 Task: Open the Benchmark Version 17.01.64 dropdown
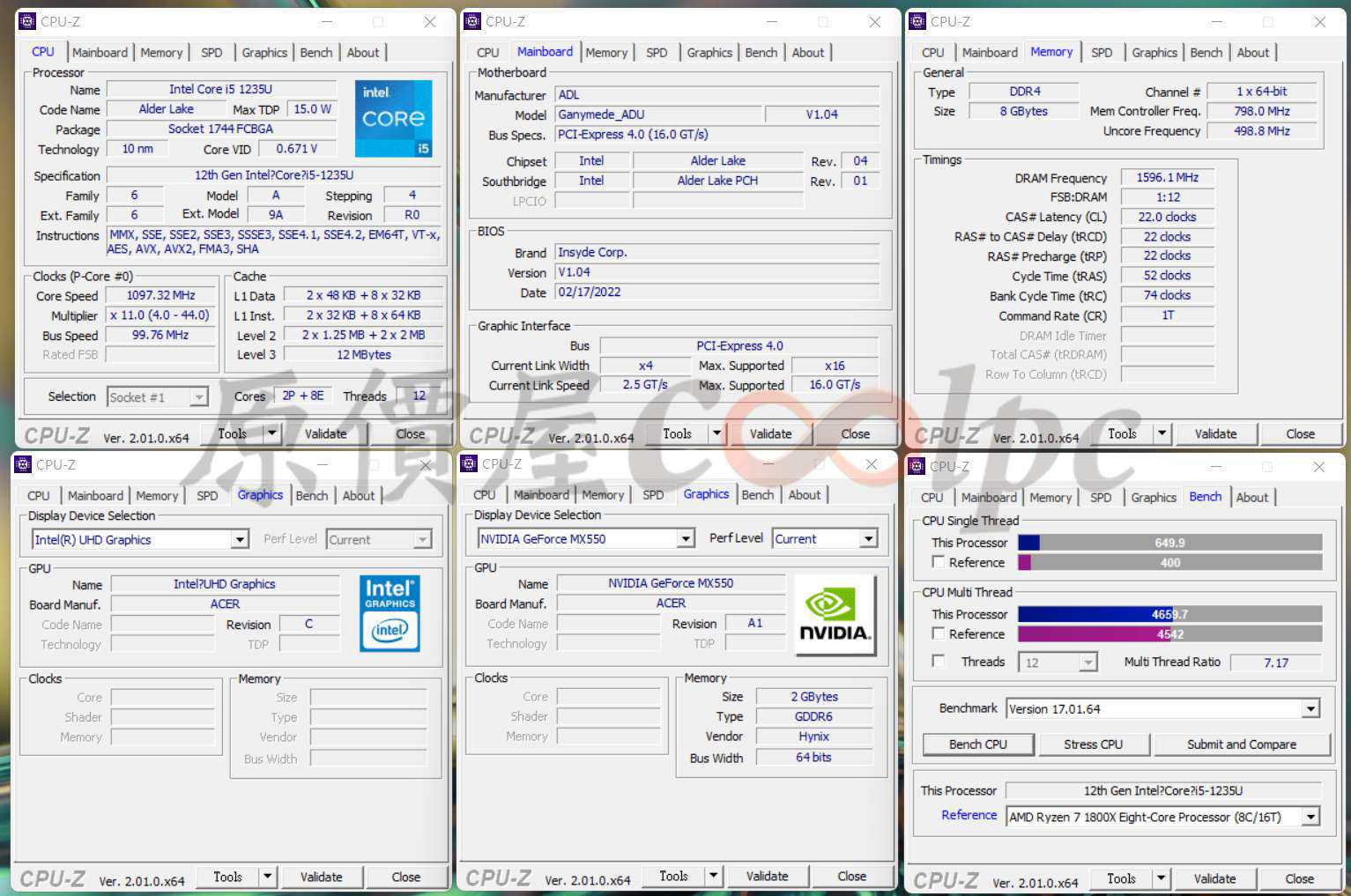[x=1310, y=708]
